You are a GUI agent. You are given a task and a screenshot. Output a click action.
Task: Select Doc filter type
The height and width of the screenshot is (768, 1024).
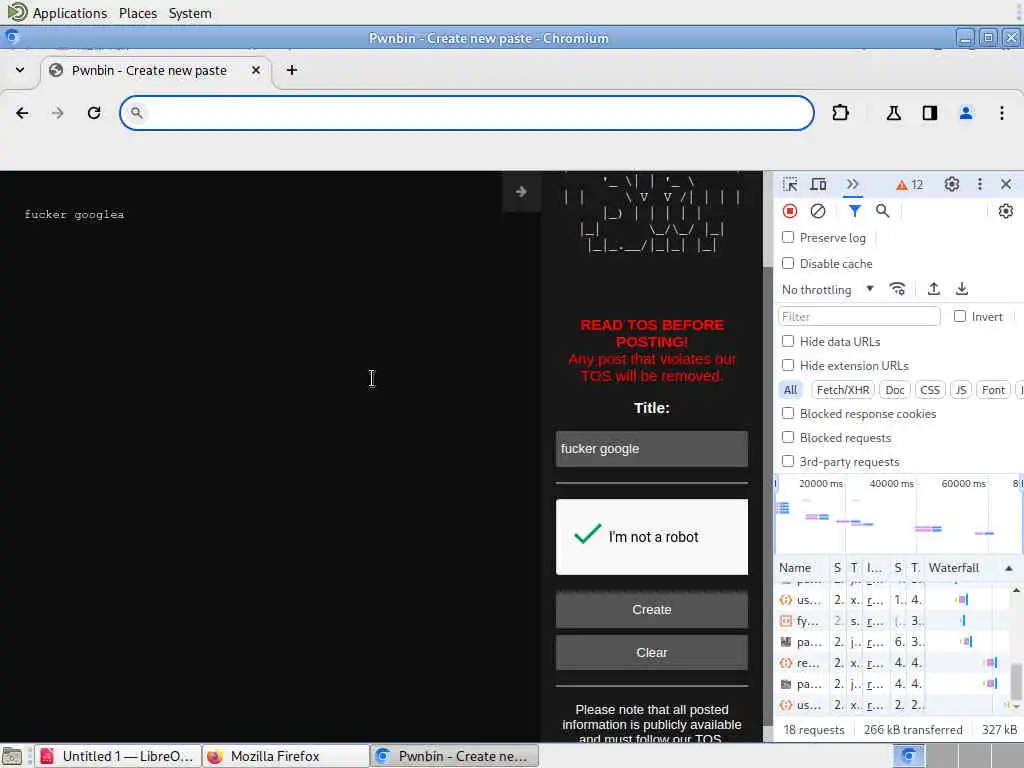click(895, 390)
